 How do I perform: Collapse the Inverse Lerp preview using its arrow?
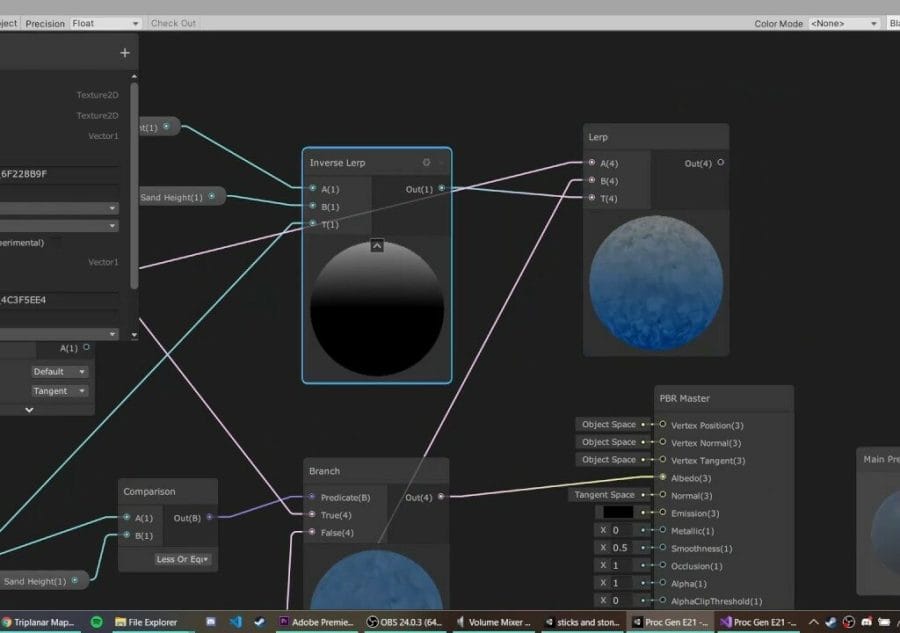coord(376,244)
